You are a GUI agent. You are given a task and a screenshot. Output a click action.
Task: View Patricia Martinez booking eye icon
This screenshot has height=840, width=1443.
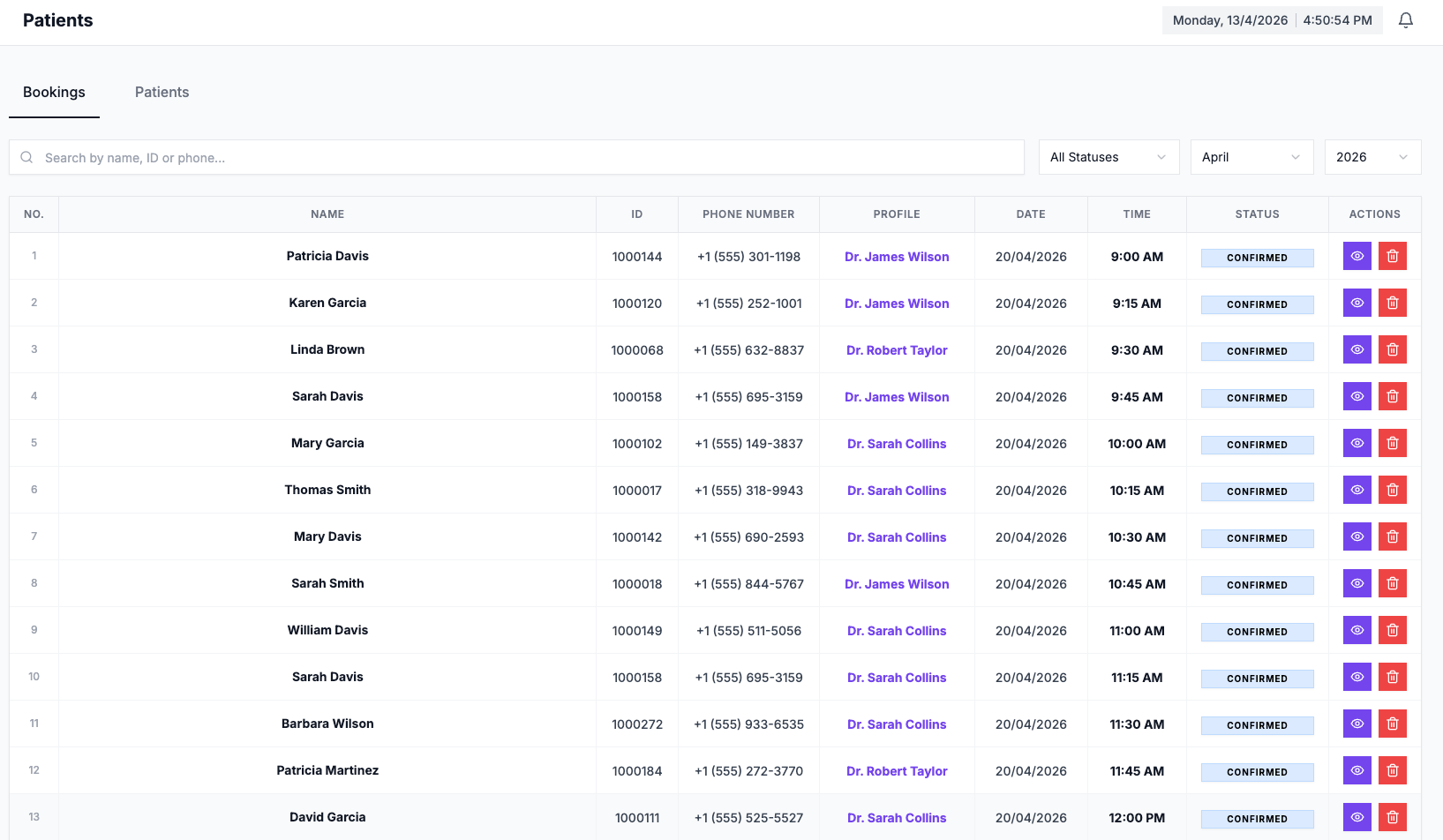click(x=1357, y=770)
